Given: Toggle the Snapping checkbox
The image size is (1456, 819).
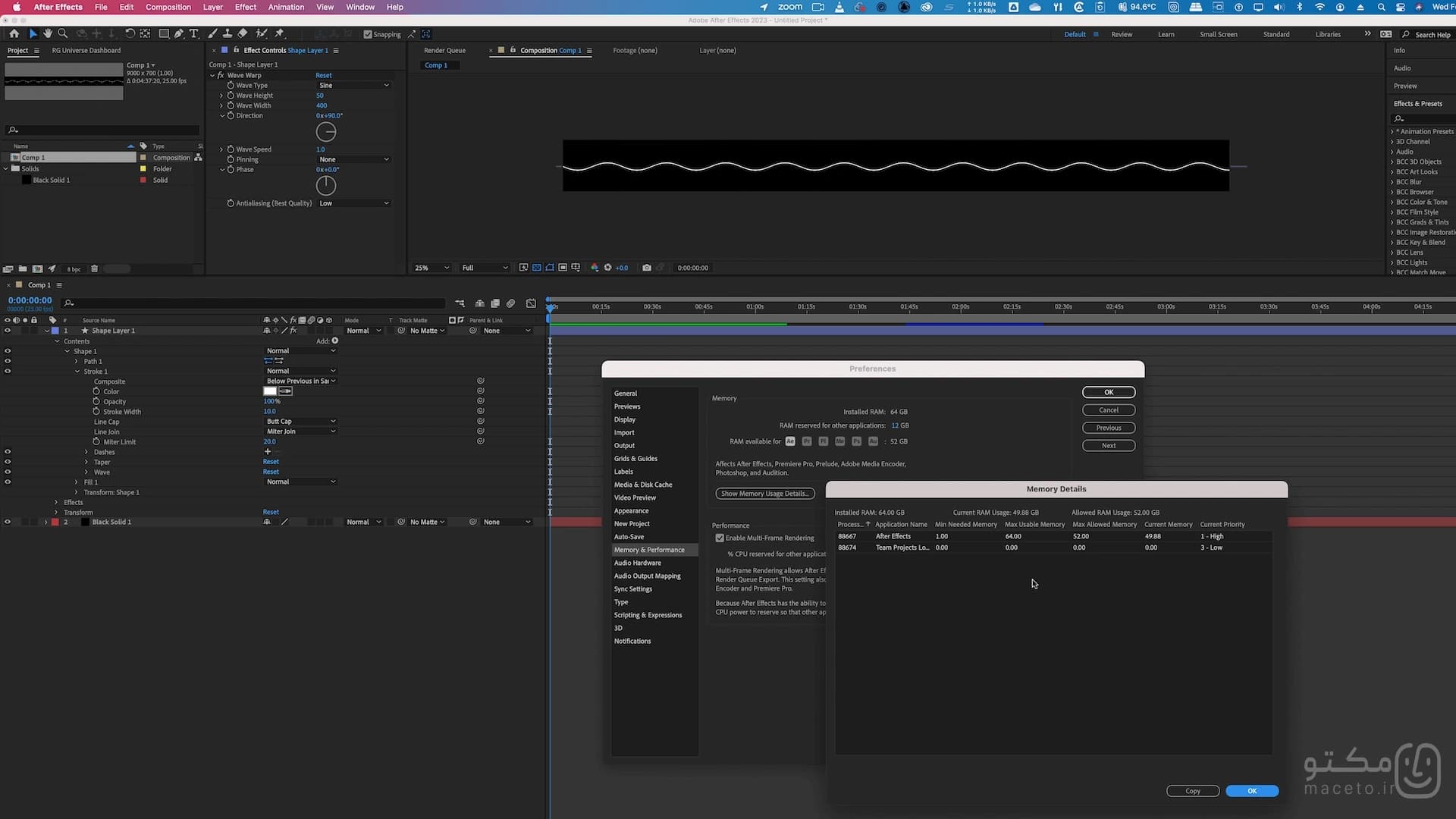Looking at the screenshot, I should click(x=368, y=34).
